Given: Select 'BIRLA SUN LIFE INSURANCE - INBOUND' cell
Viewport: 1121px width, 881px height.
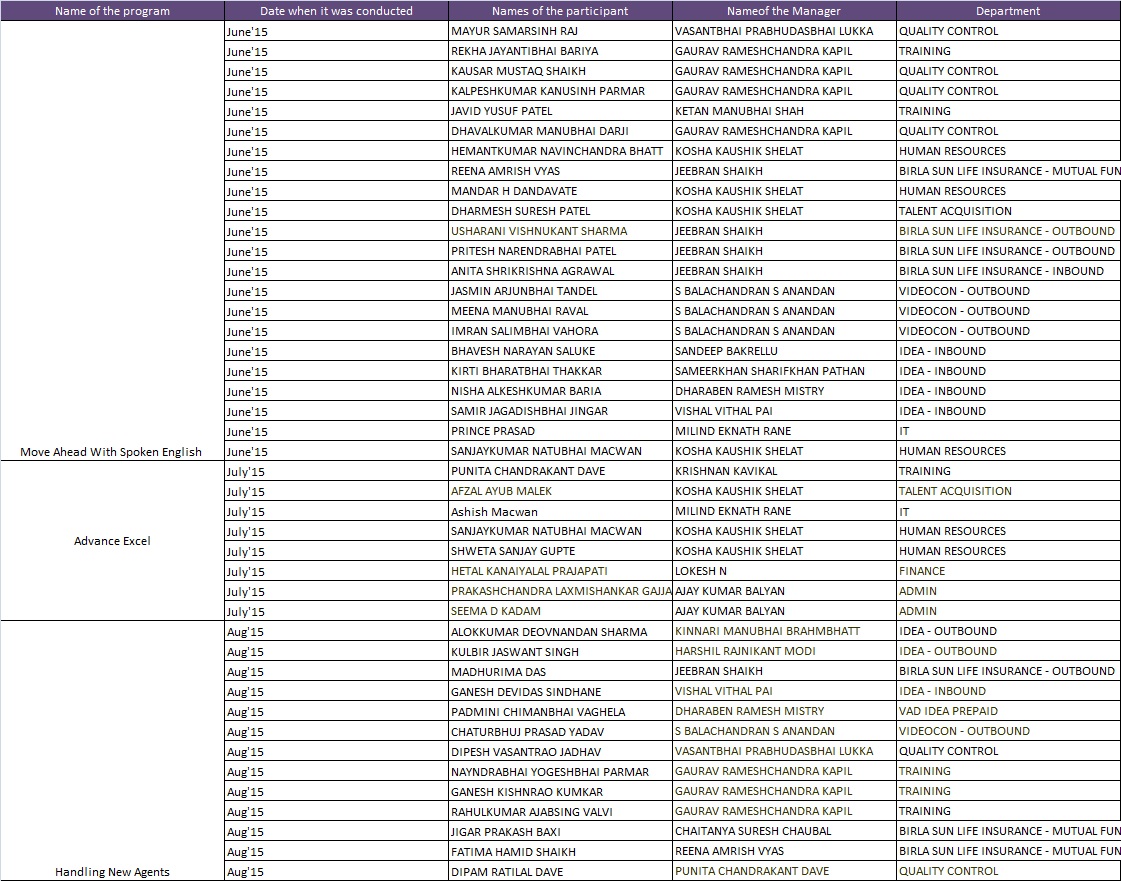Looking at the screenshot, I should [x=1008, y=271].
